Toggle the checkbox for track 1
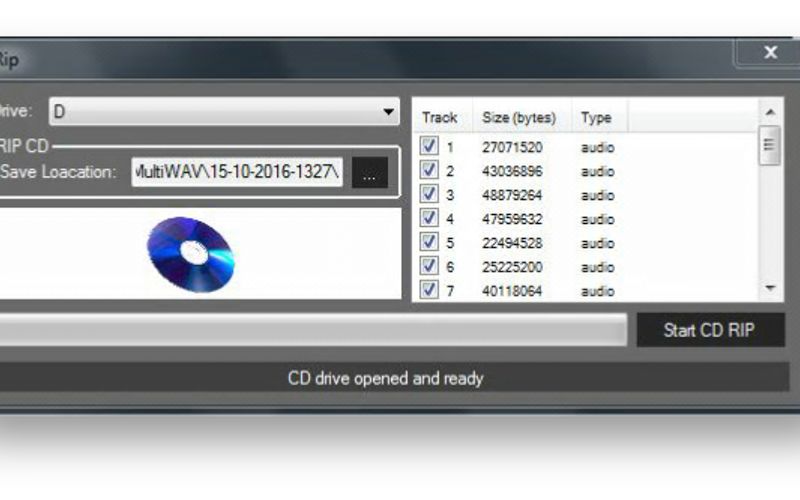Screen dimensions: 800x500 pyautogui.click(x=429, y=146)
